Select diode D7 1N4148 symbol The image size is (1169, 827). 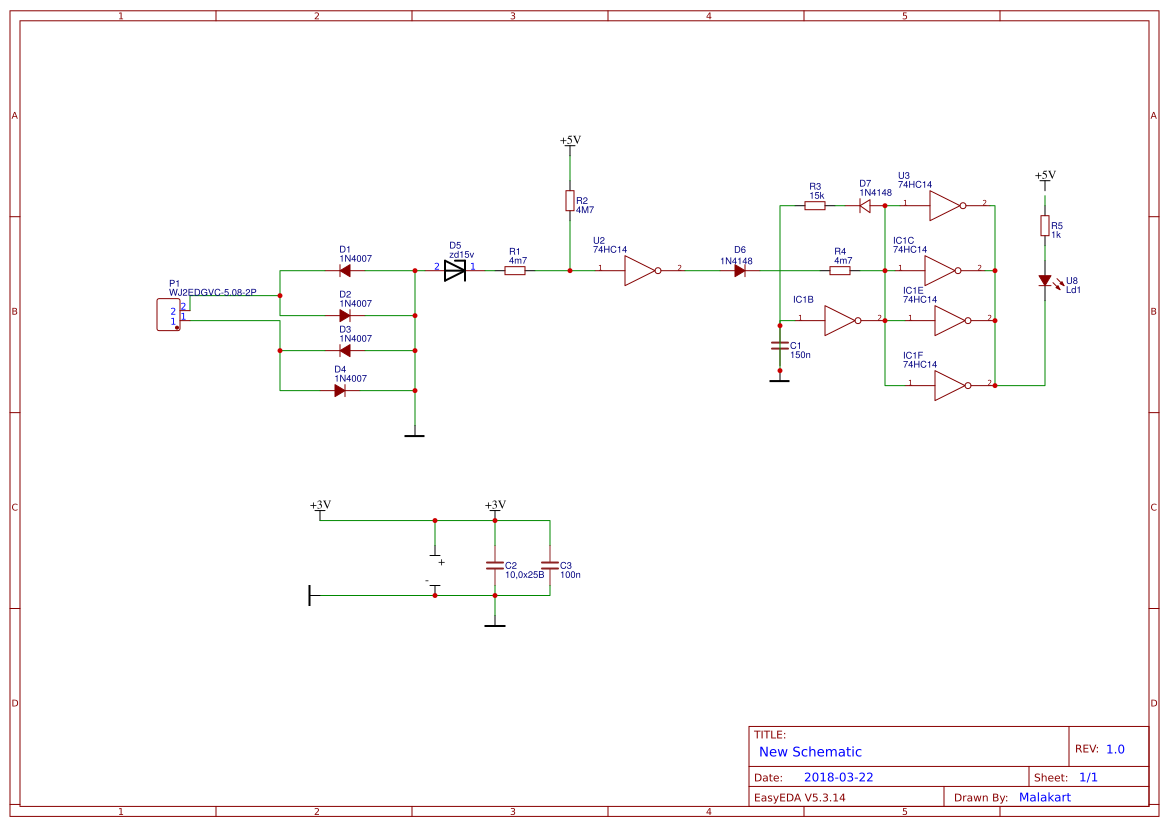click(865, 206)
